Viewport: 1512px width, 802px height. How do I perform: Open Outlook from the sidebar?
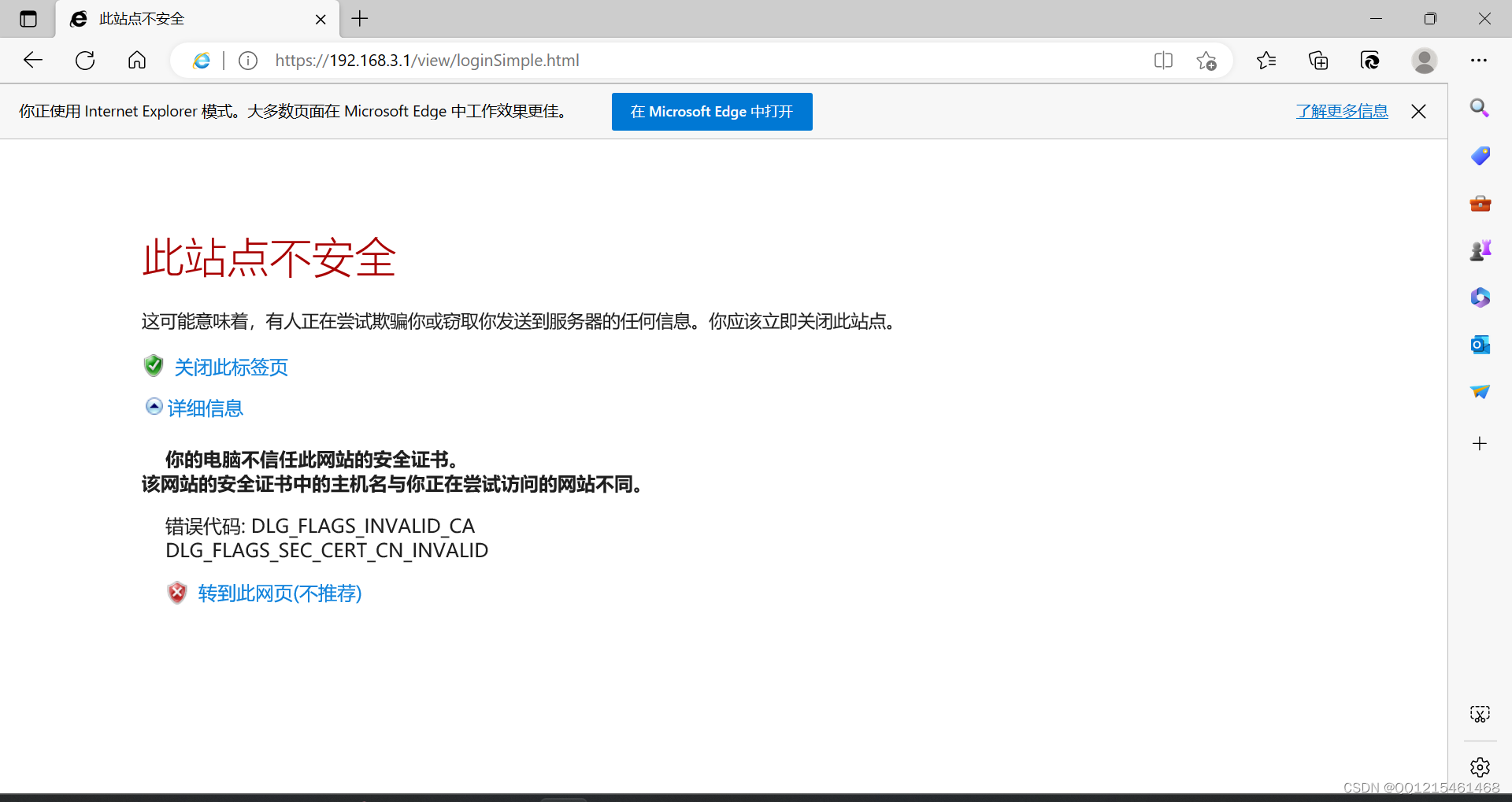pos(1480,345)
